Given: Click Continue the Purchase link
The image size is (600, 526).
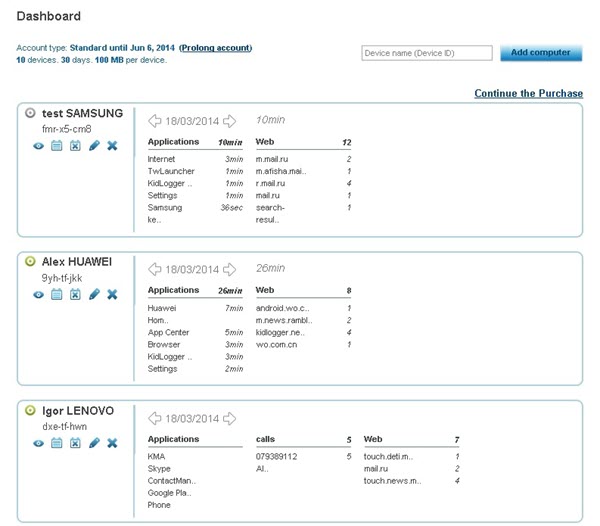Looking at the screenshot, I should [528, 93].
